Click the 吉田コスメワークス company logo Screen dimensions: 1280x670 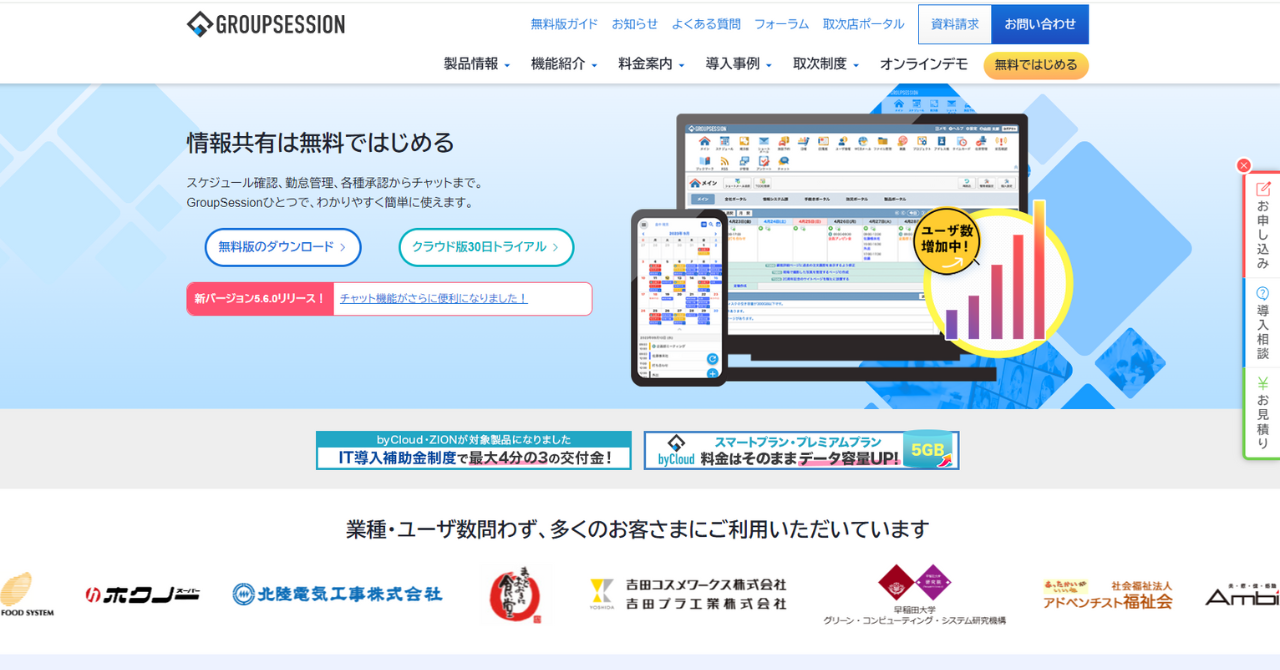click(688, 594)
